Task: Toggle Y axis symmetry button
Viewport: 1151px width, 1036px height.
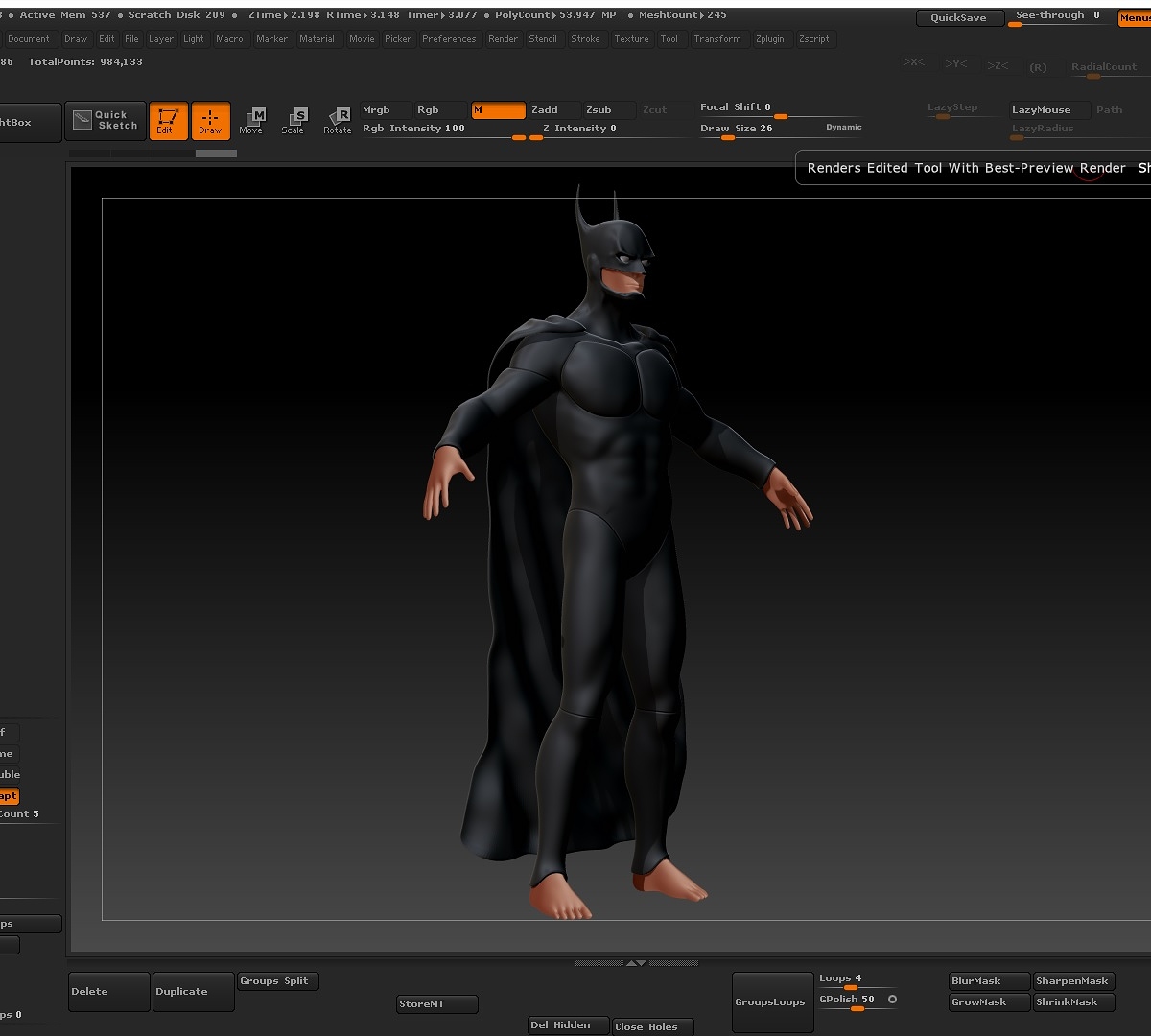Action: 956,63
